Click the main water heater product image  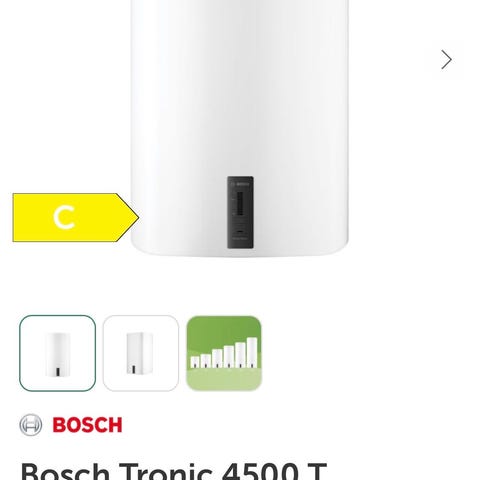coord(240,128)
